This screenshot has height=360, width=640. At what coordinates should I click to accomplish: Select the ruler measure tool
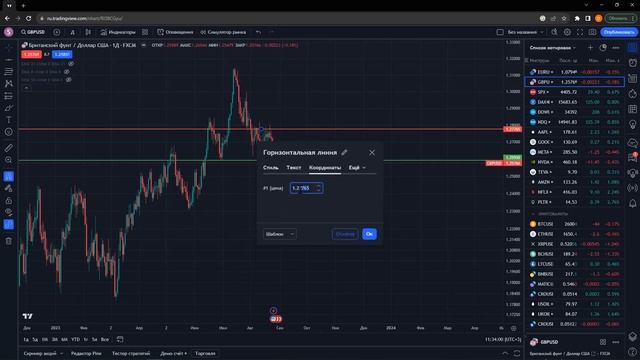[x=9, y=148]
